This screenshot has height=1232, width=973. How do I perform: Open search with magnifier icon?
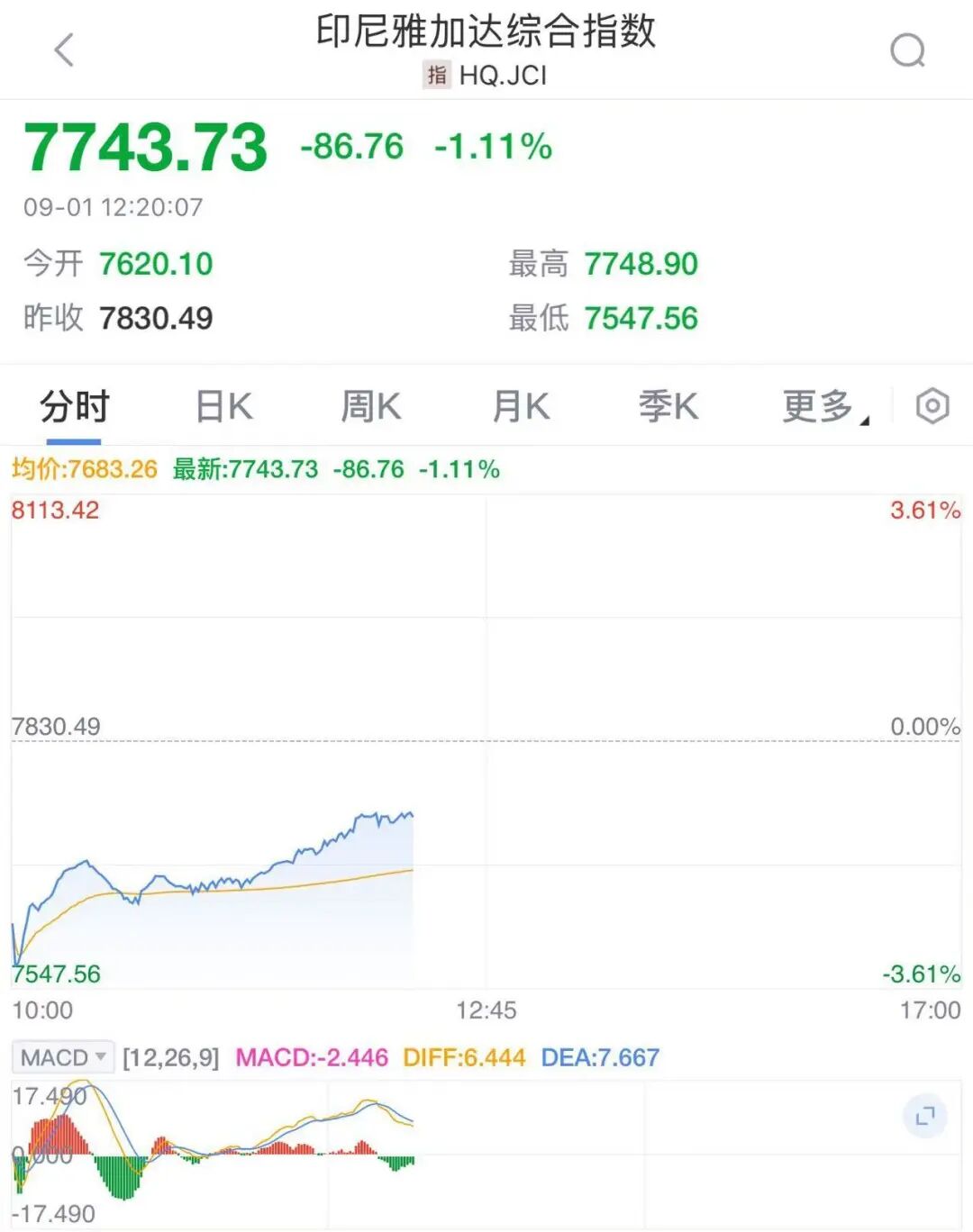click(x=907, y=50)
